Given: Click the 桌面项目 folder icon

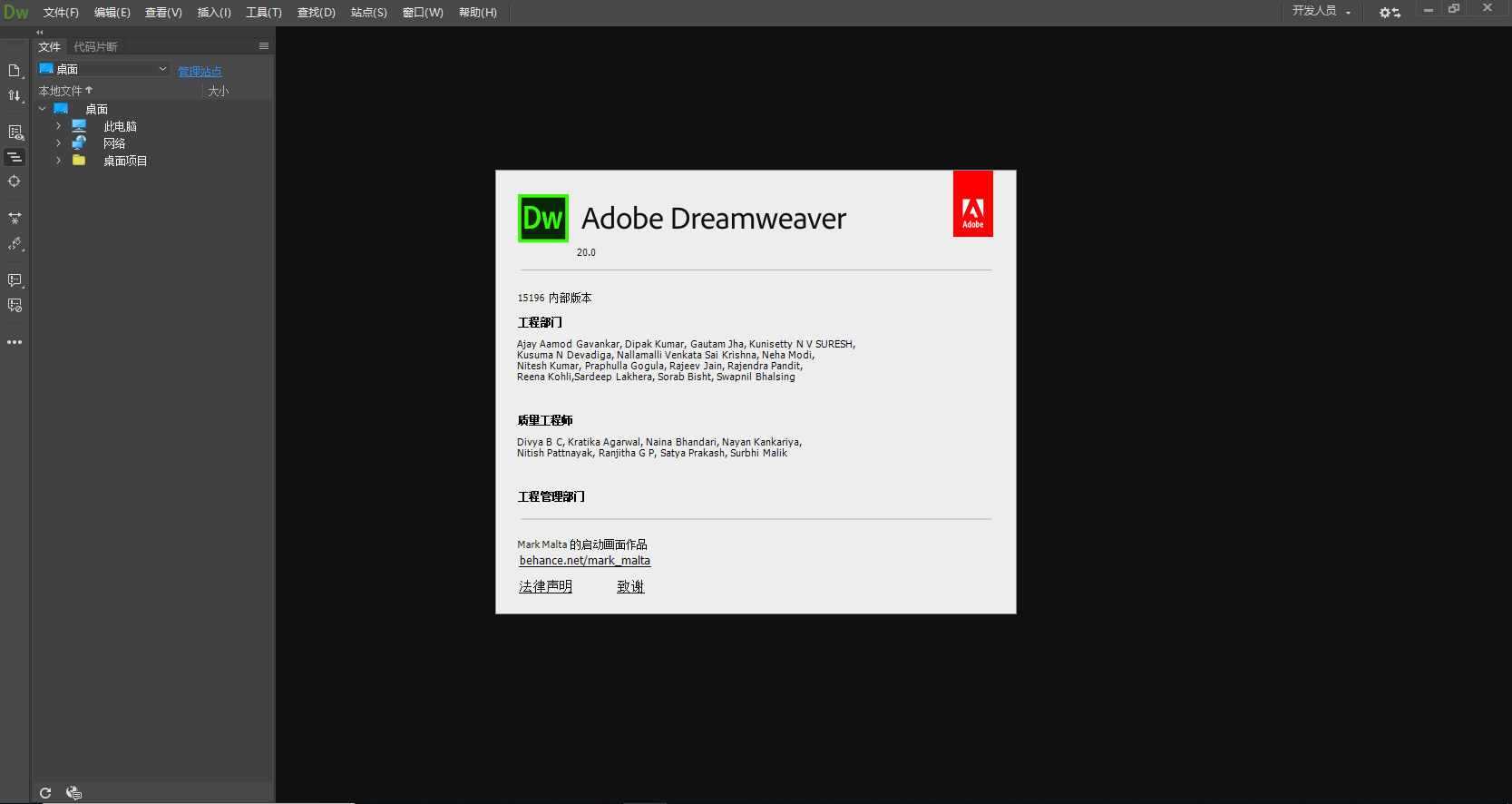Looking at the screenshot, I should coord(79,161).
